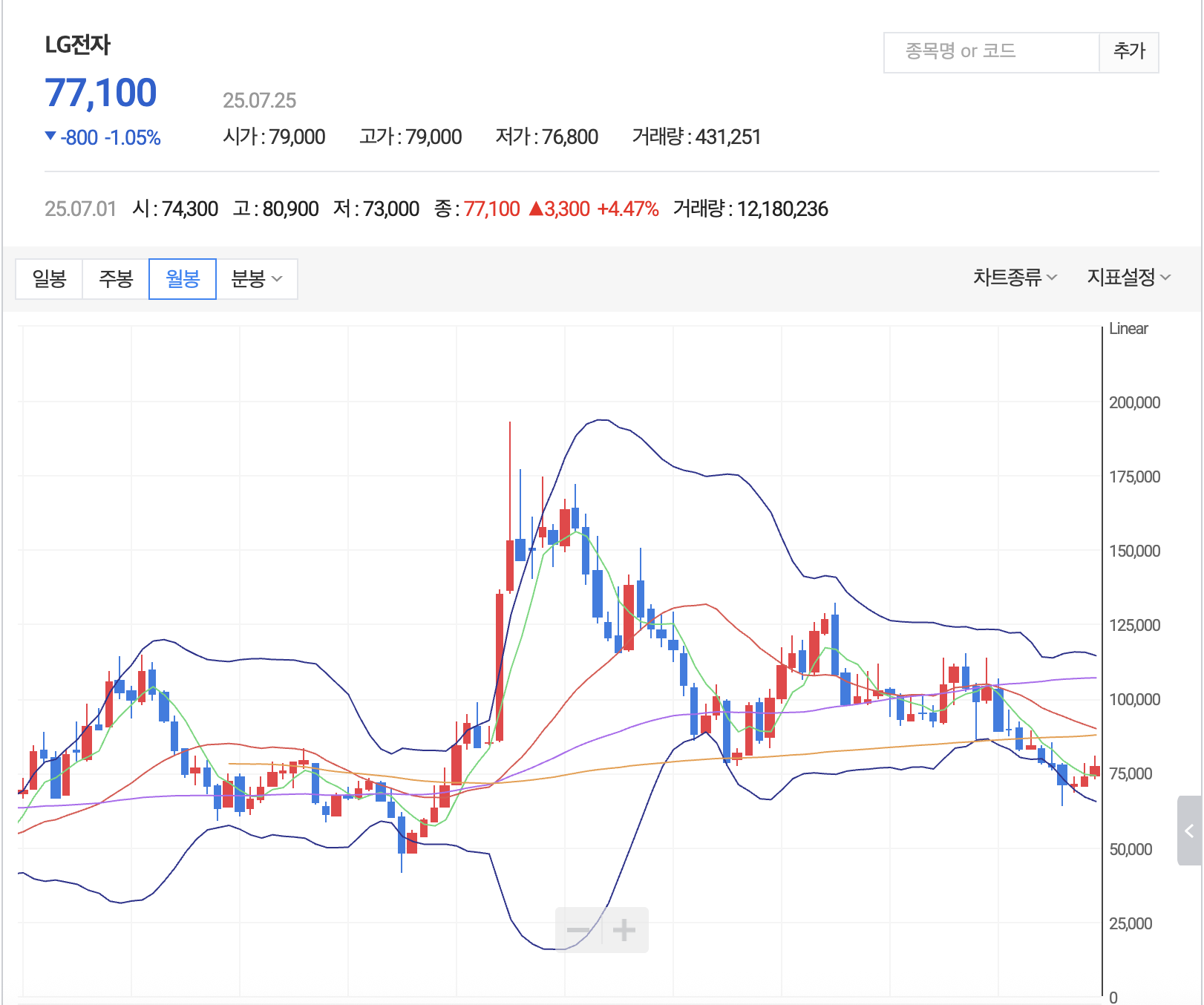Click the 시 : 74,300 candle open

coord(175,209)
